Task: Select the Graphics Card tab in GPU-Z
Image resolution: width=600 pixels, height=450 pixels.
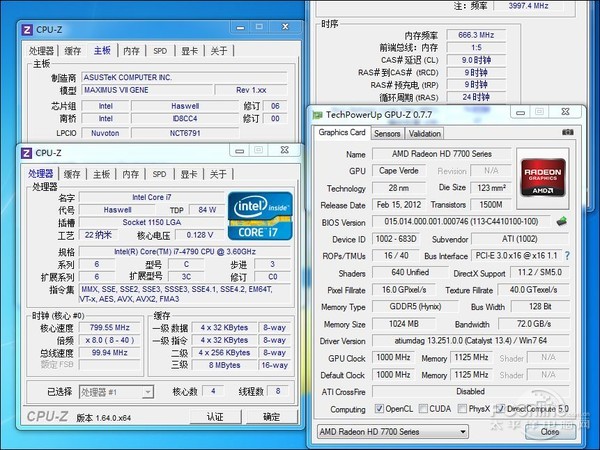Action: pyautogui.click(x=342, y=132)
